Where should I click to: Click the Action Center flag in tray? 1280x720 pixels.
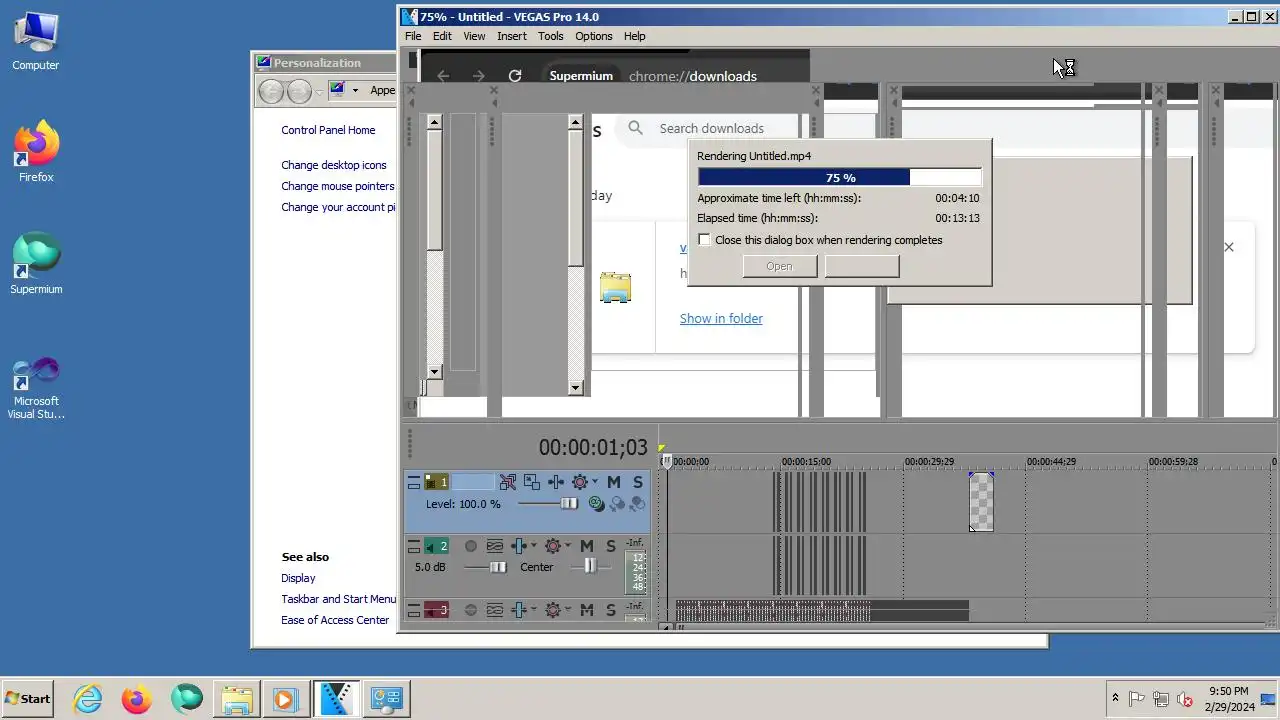click(x=1137, y=699)
